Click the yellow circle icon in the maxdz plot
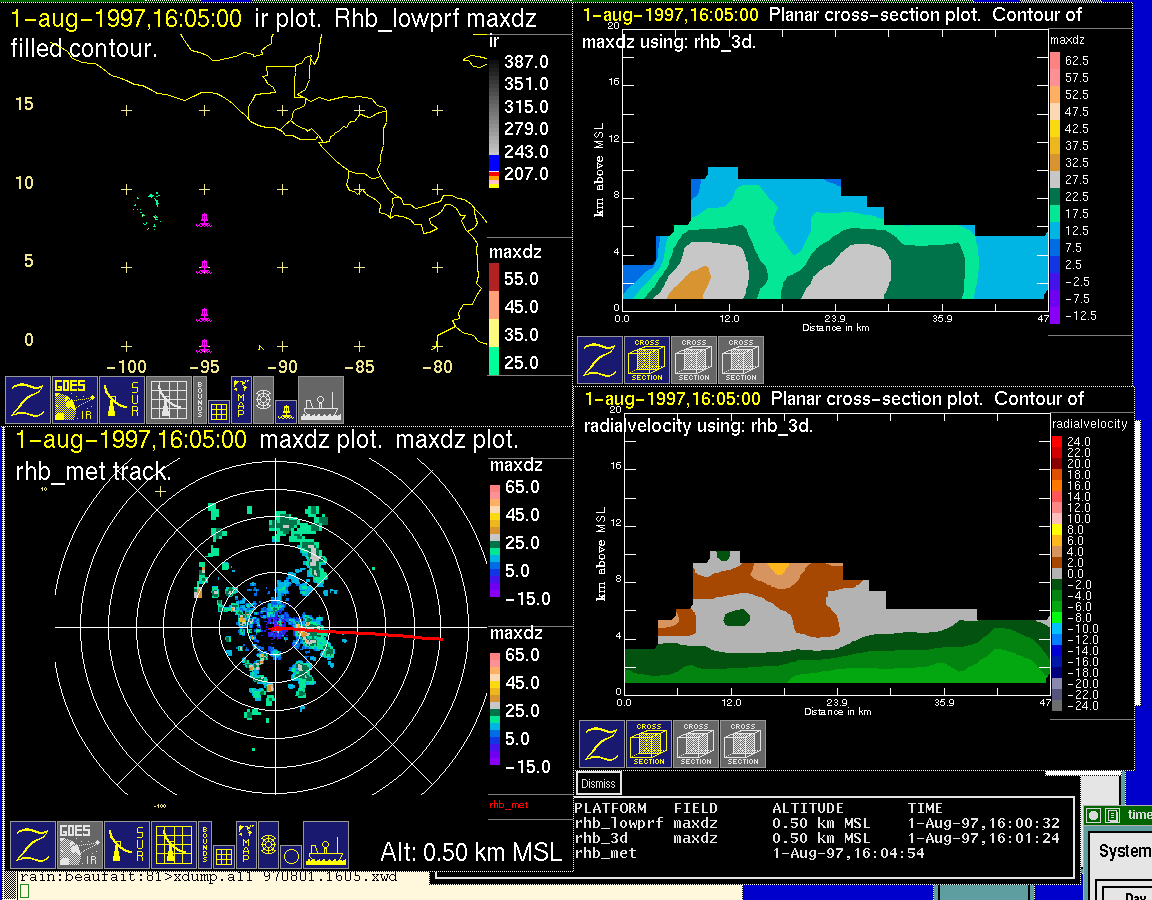Screen dimensions: 1152x900 [290, 855]
